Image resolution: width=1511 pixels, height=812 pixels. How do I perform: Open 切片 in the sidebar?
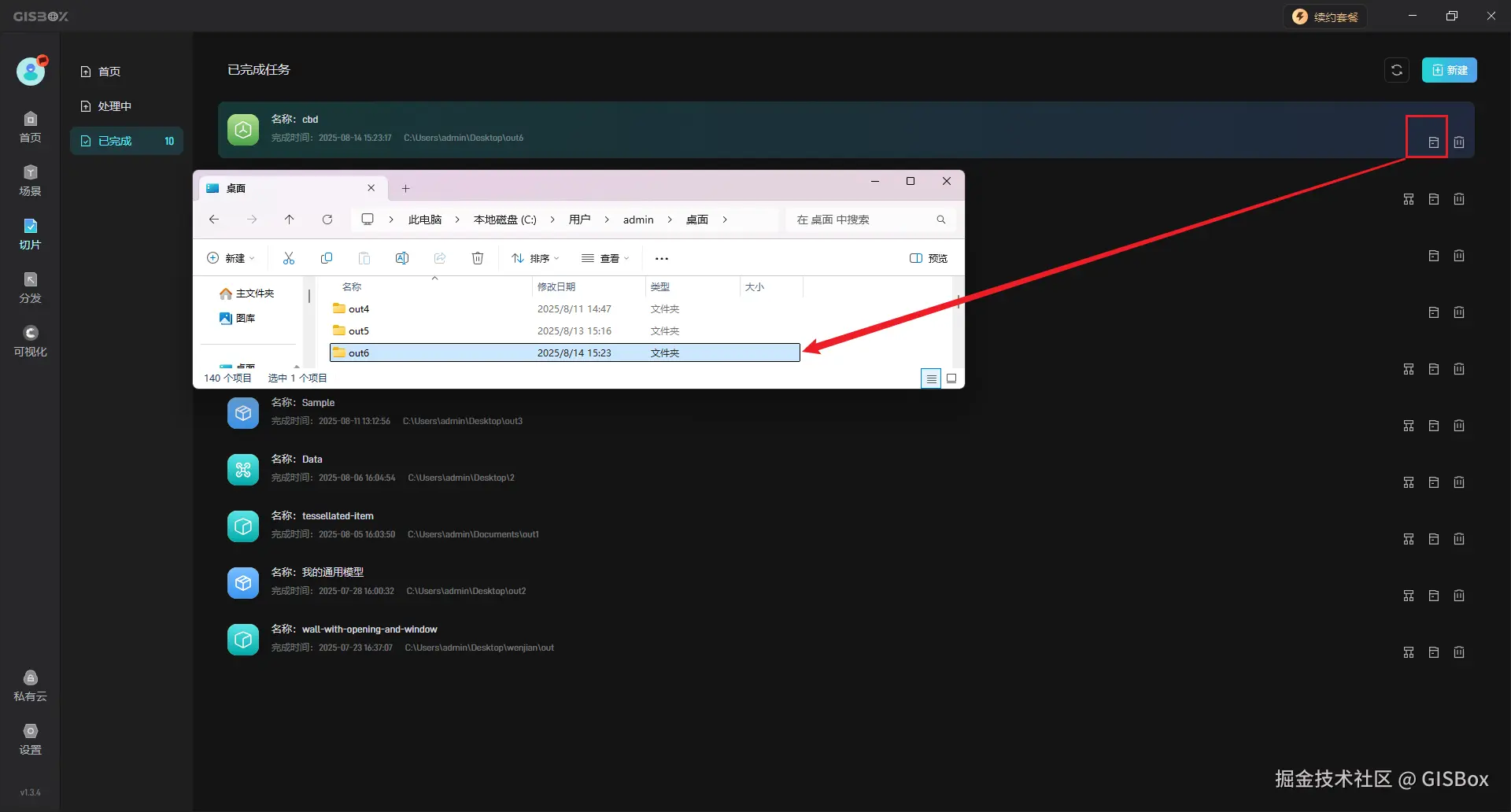click(x=30, y=234)
